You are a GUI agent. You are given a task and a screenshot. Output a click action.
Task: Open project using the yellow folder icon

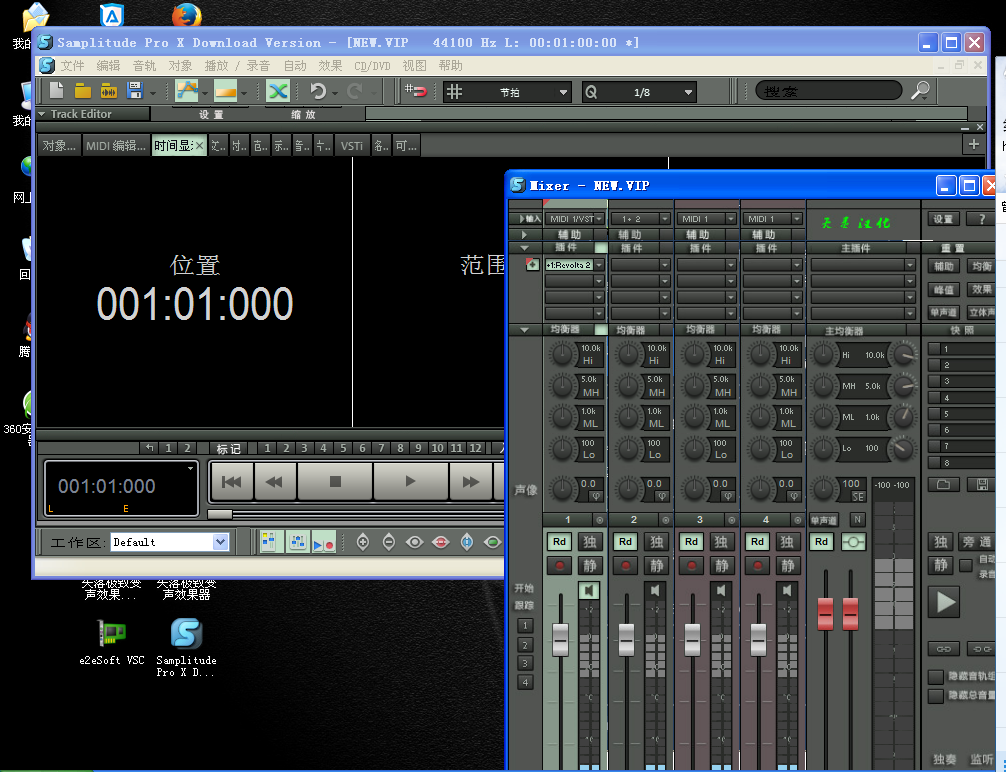(83, 91)
